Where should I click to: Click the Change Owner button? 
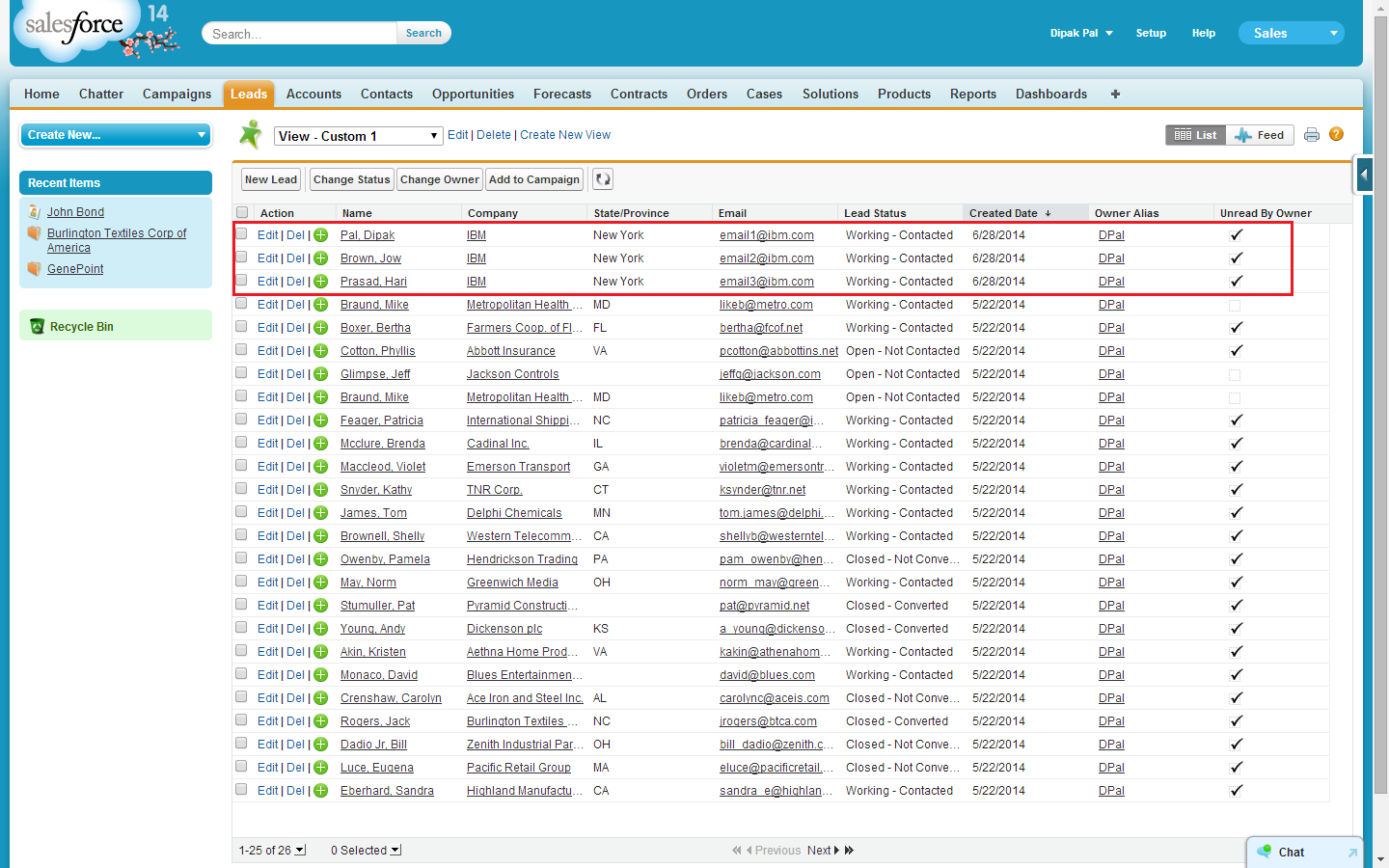pyautogui.click(x=440, y=179)
